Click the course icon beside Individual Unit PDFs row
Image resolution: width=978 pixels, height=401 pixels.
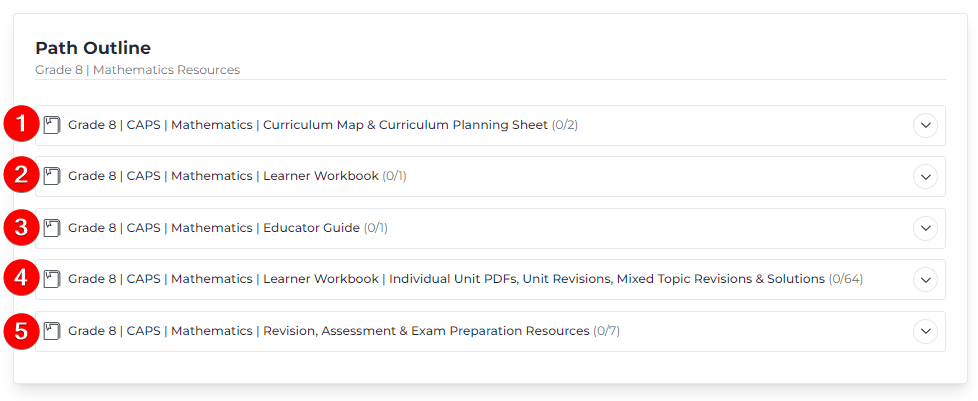pyautogui.click(x=52, y=279)
